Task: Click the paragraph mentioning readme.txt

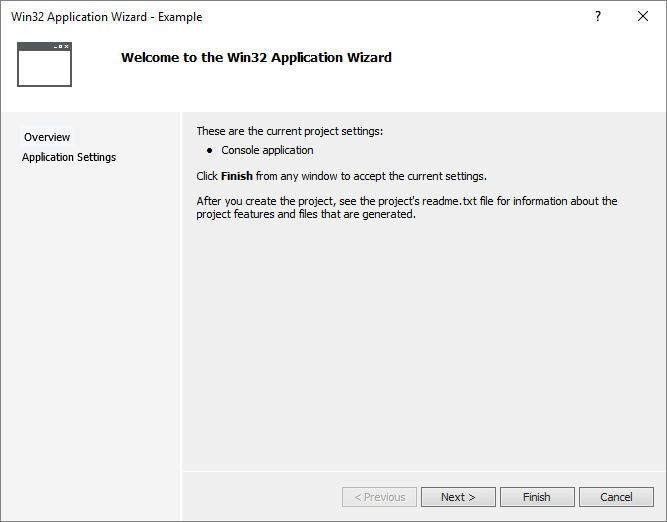Action: [x=407, y=208]
